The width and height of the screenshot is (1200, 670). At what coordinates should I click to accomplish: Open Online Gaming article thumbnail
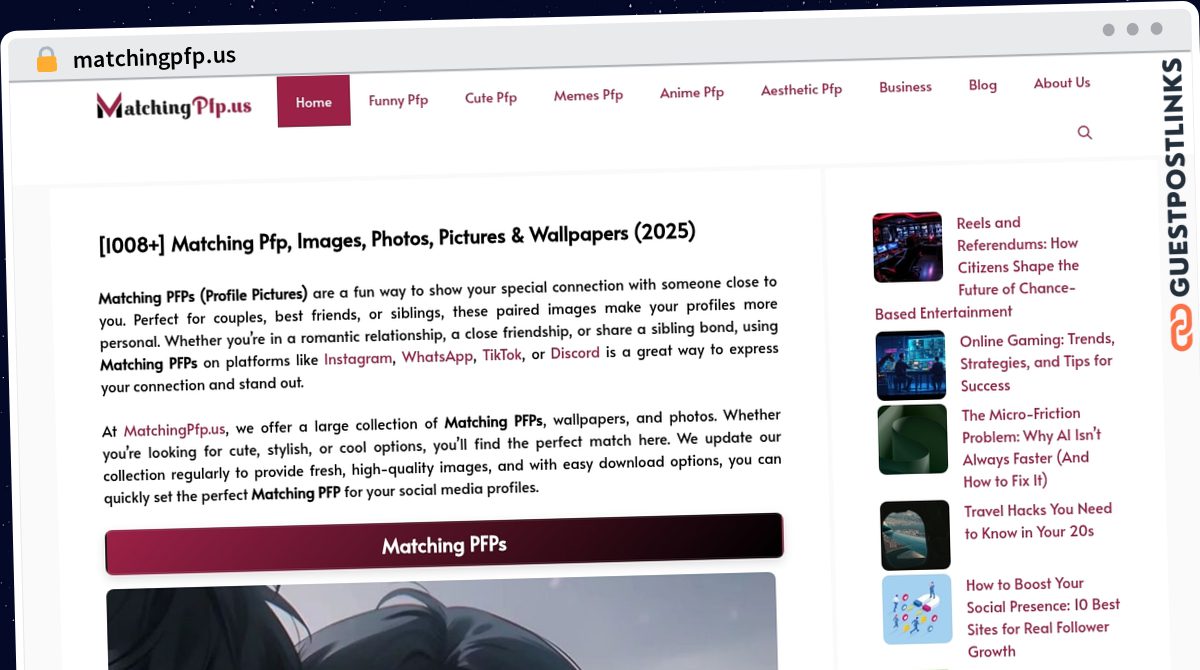[x=911, y=365]
